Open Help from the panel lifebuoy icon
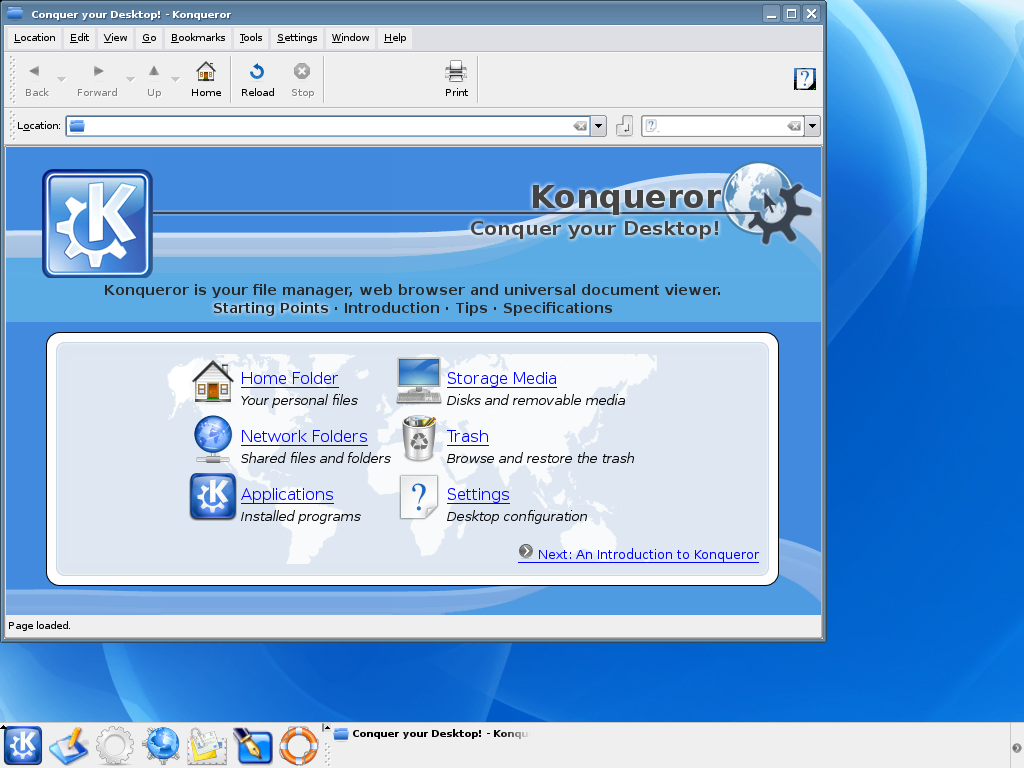The image size is (1024, 768). tap(298, 745)
